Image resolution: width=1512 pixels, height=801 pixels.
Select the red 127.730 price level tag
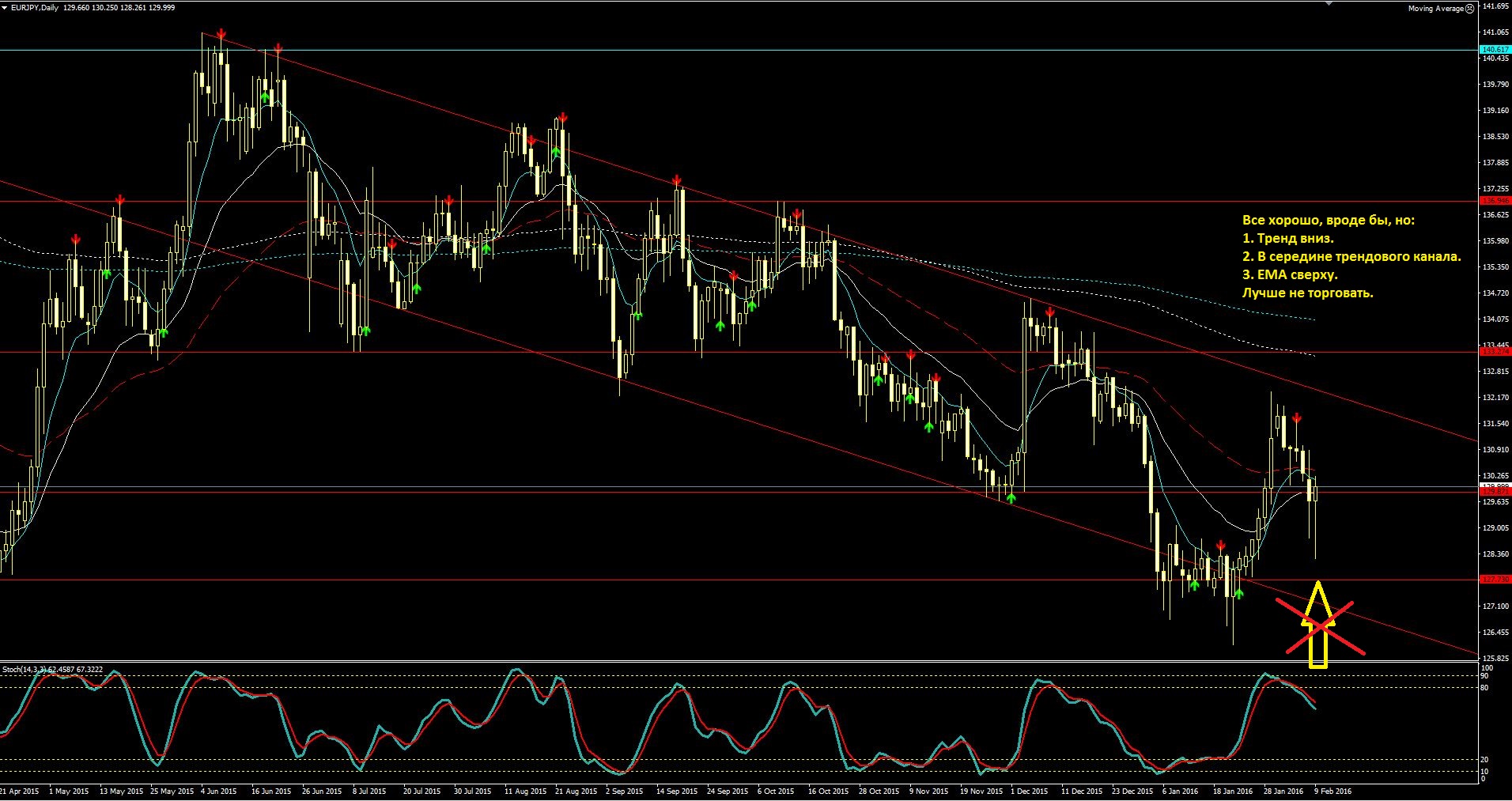[x=1495, y=580]
